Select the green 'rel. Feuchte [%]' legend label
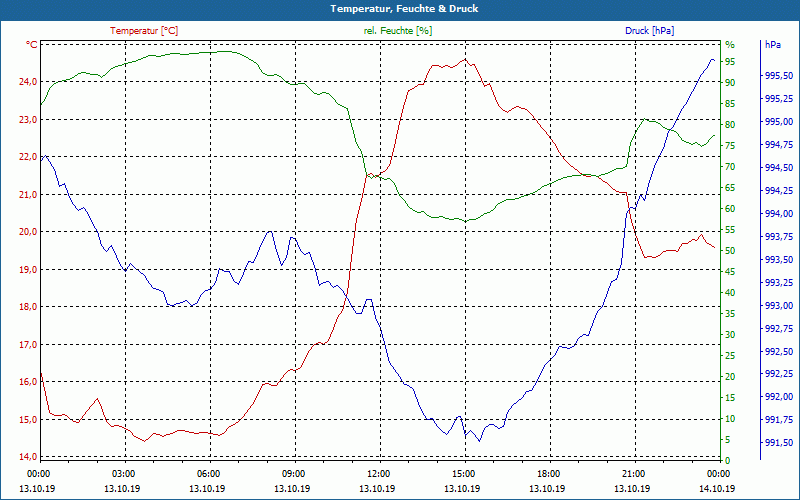 (x=397, y=31)
